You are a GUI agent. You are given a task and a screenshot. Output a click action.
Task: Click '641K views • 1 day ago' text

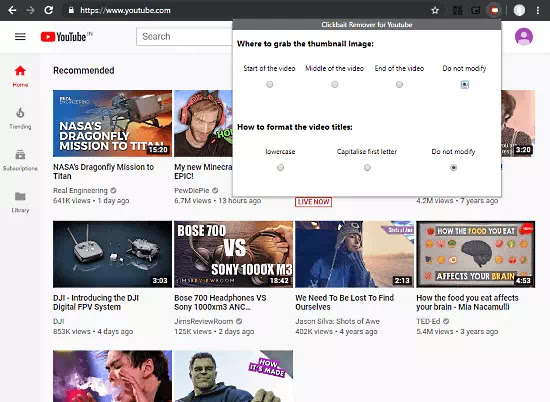(x=91, y=201)
